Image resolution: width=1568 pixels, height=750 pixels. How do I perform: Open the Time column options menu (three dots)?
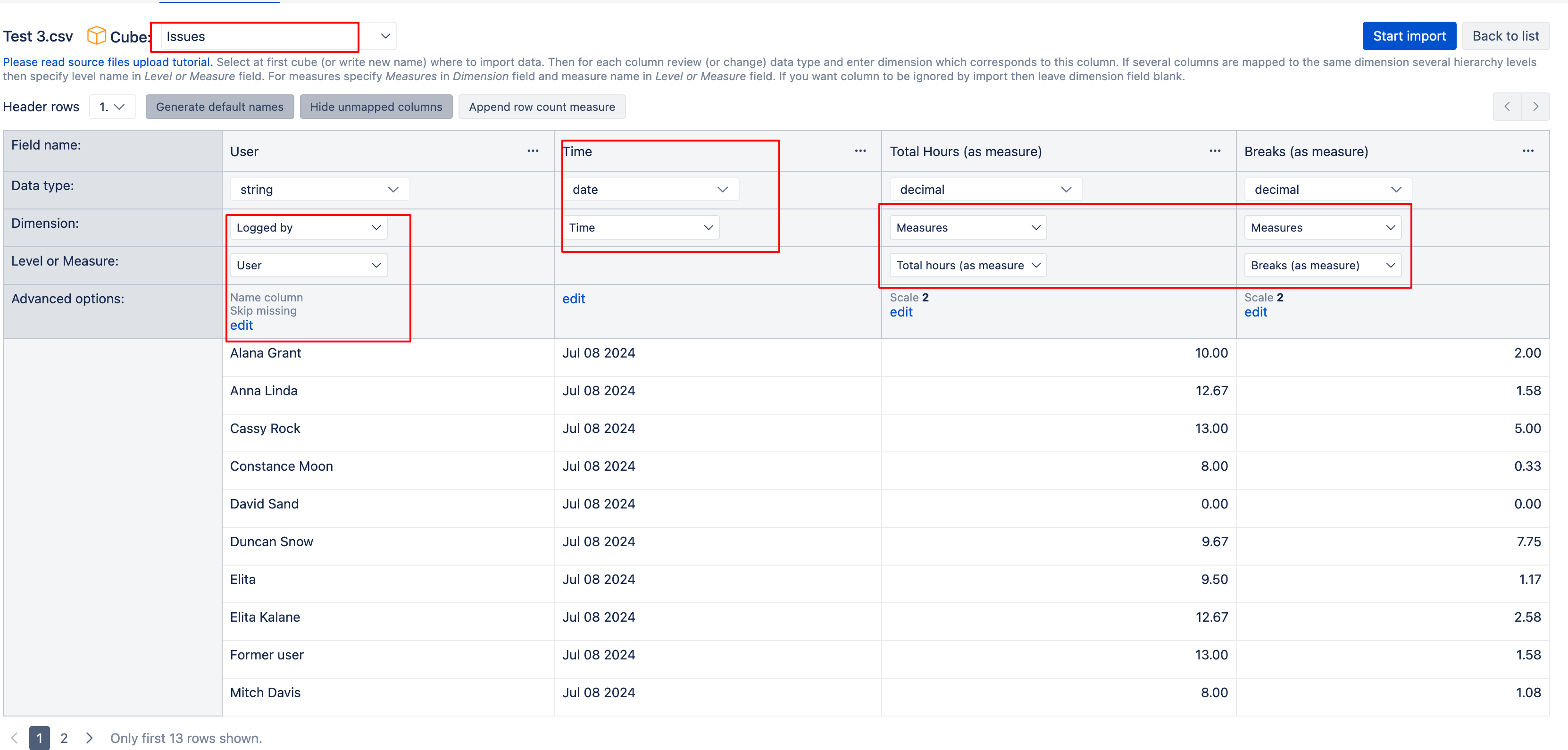tap(860, 151)
